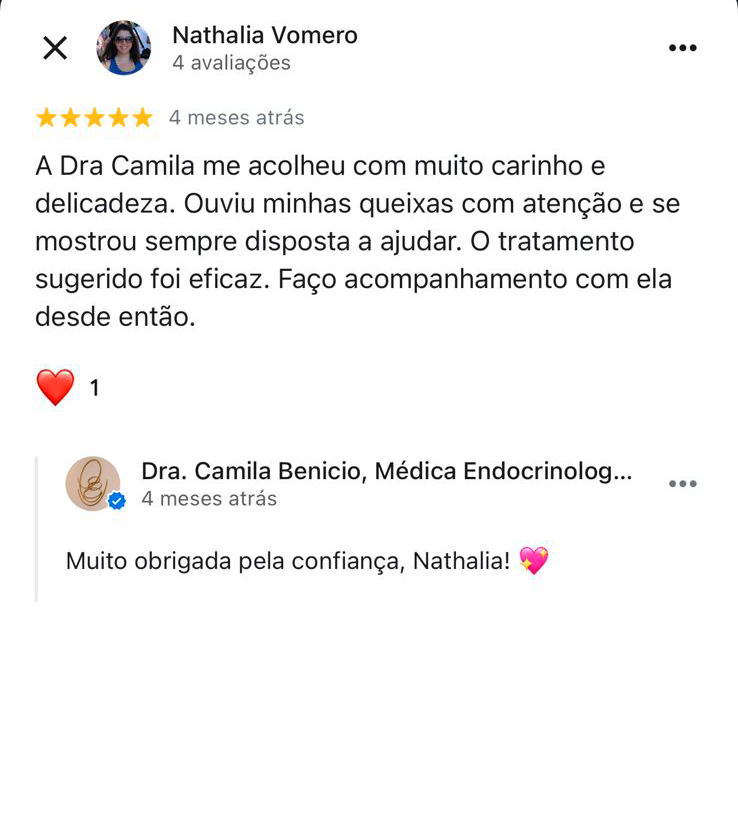738x824 pixels.
Task: Open Dra. Camila Benicio's logo avatar
Action: (93, 483)
